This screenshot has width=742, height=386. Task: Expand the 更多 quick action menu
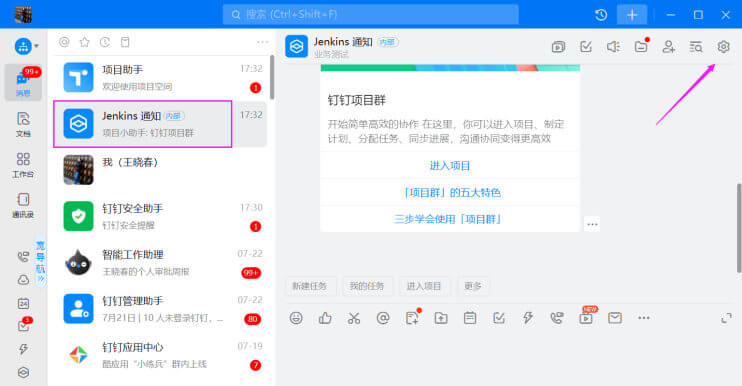(473, 286)
